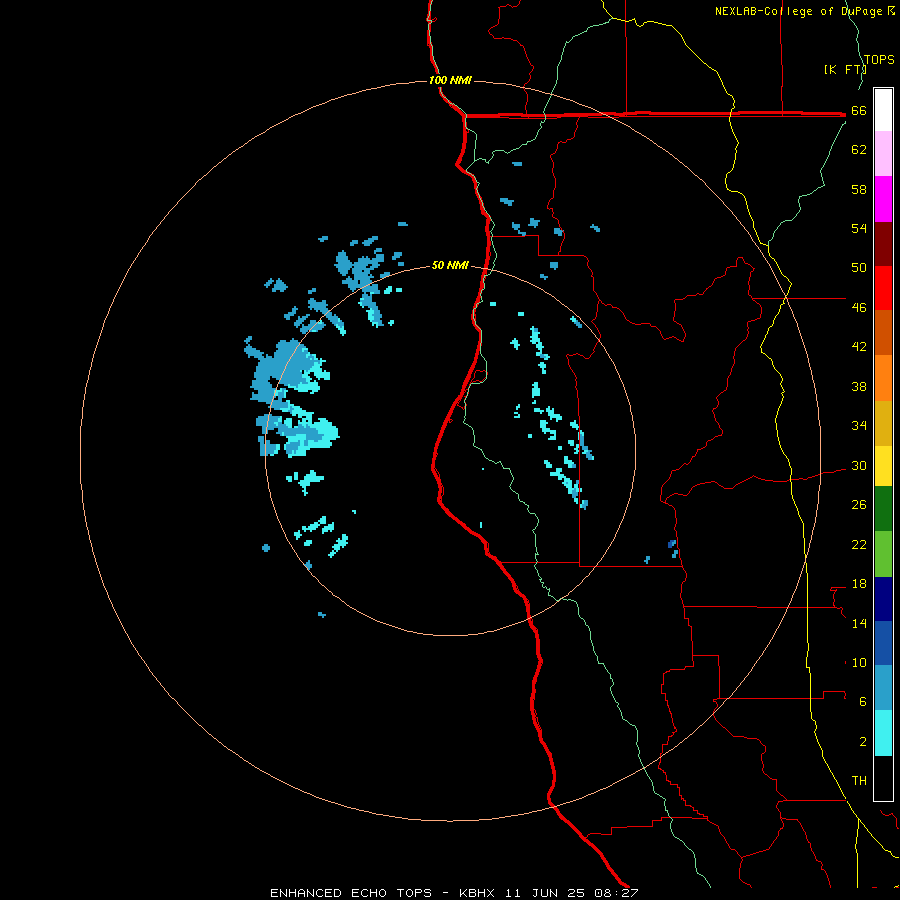The height and width of the screenshot is (900, 900).
Task: Click the black TH threshold legend swatch
Action: click(883, 778)
